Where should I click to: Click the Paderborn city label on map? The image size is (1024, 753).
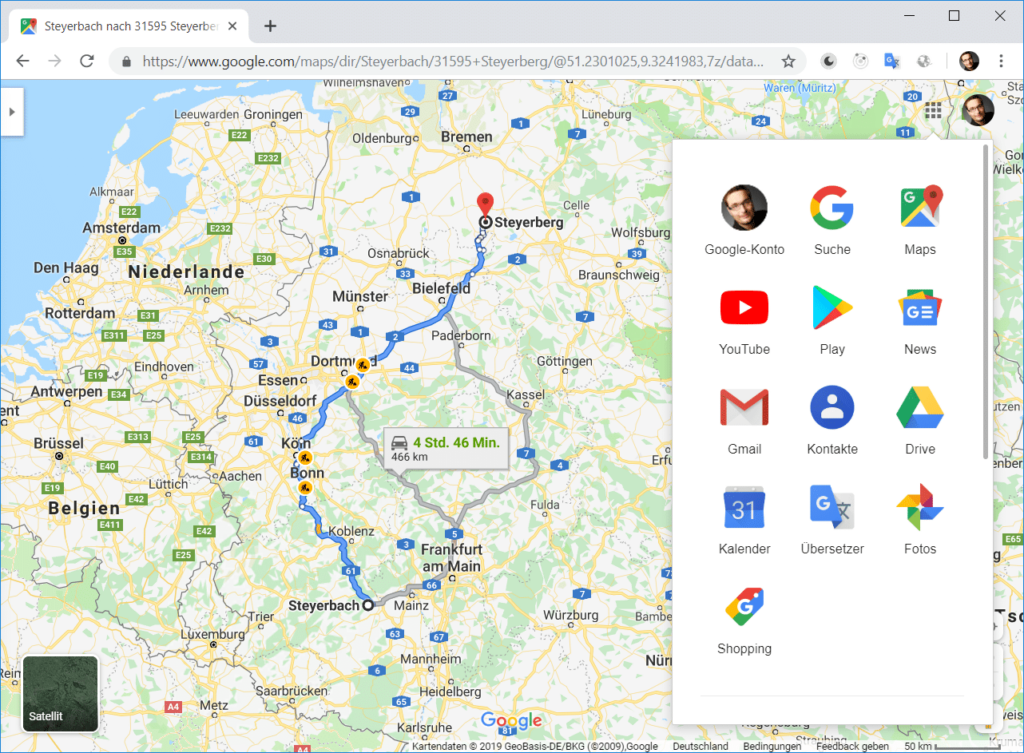click(x=461, y=336)
